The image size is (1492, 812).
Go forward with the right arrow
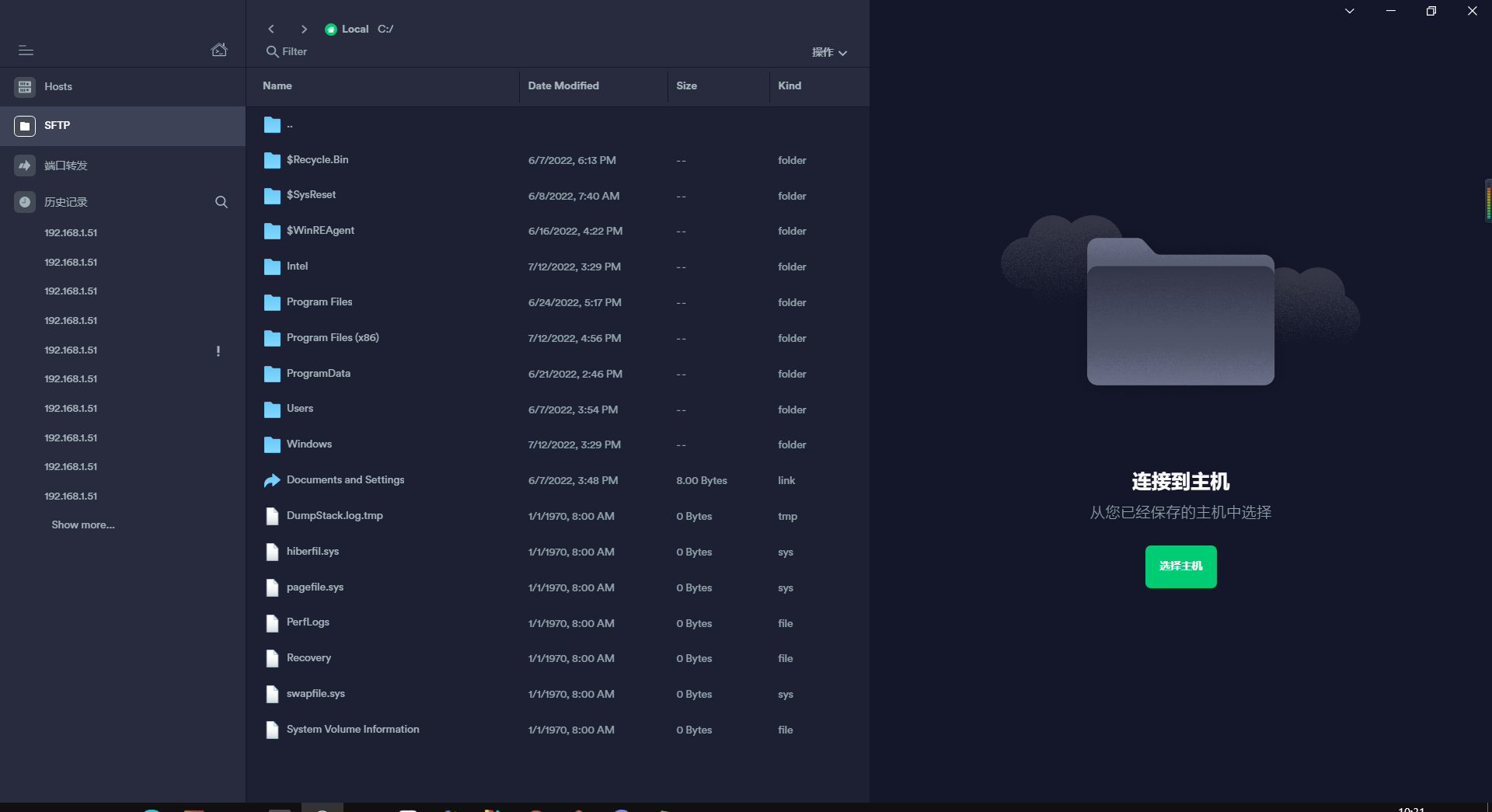click(304, 29)
